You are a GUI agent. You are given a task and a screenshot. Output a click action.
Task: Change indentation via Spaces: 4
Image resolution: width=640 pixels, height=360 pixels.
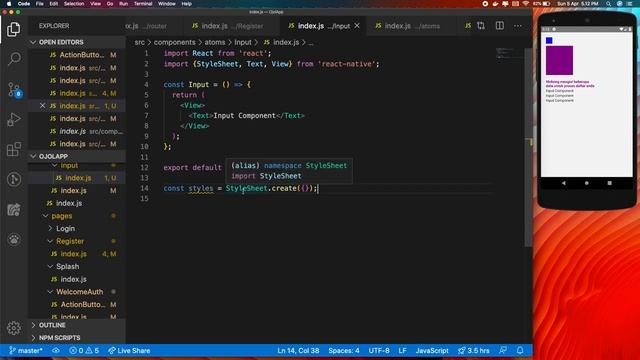tap(344, 351)
